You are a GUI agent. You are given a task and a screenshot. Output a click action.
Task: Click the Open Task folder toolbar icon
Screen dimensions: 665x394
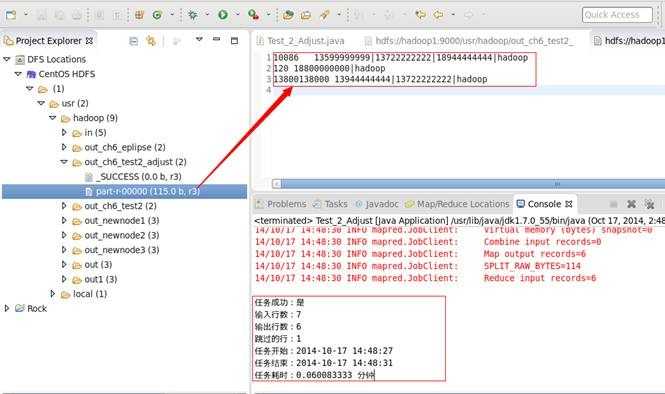pyautogui.click(x=306, y=15)
